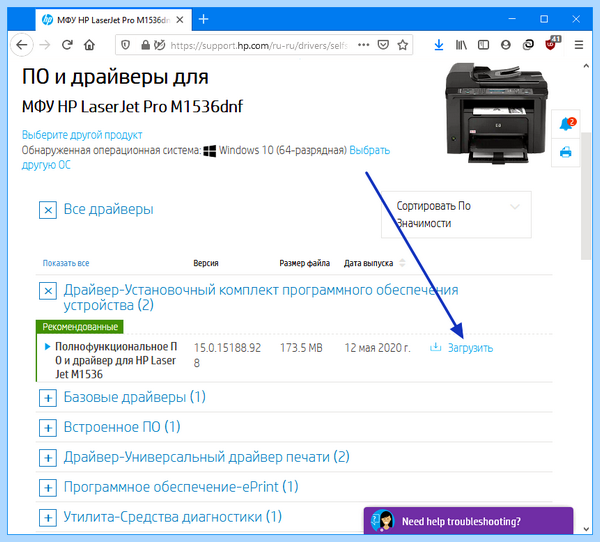Viewport: 600px width, 542px height.
Task: Click the download icon next to Загрузить
Action: click(435, 347)
